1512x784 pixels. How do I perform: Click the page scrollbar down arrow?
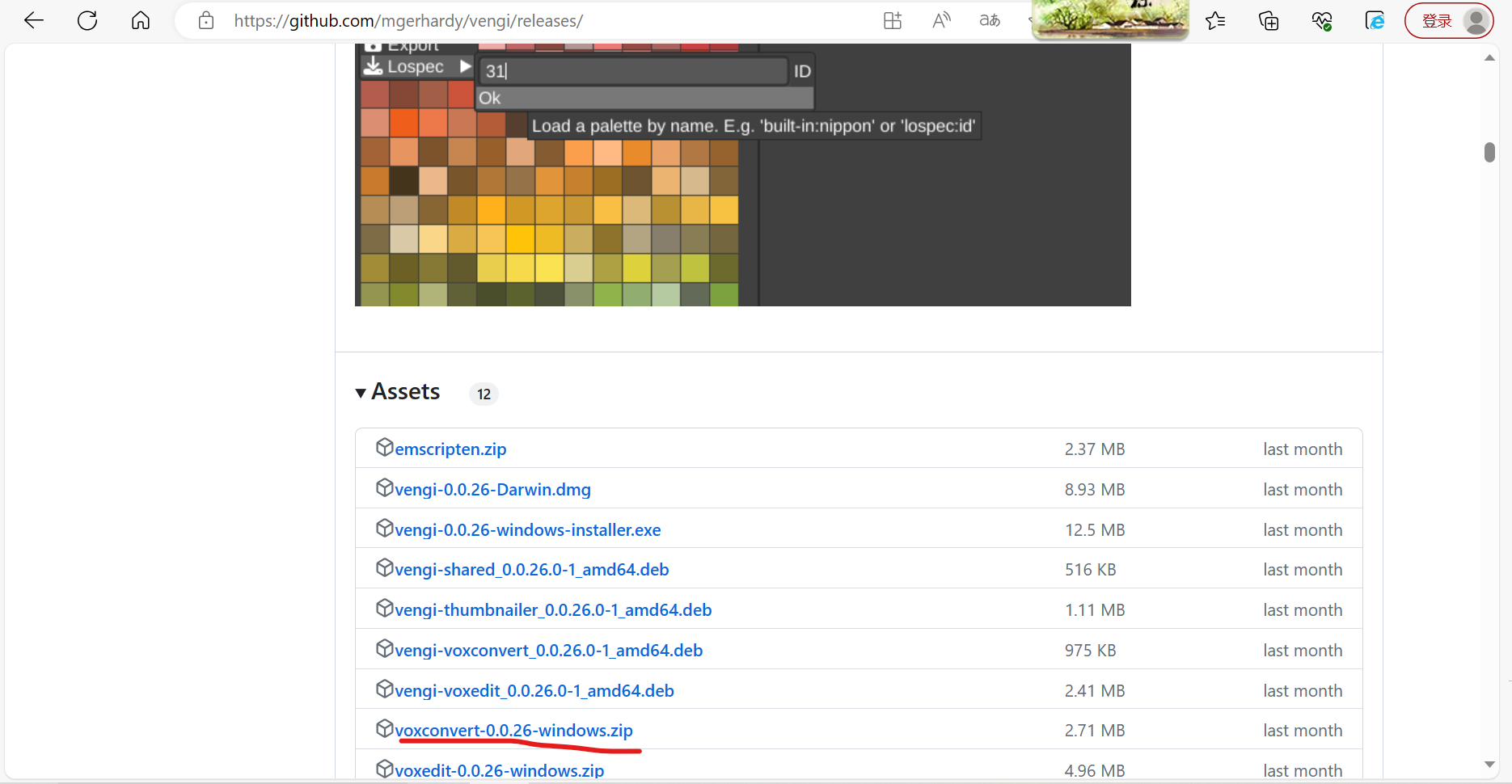click(1489, 765)
